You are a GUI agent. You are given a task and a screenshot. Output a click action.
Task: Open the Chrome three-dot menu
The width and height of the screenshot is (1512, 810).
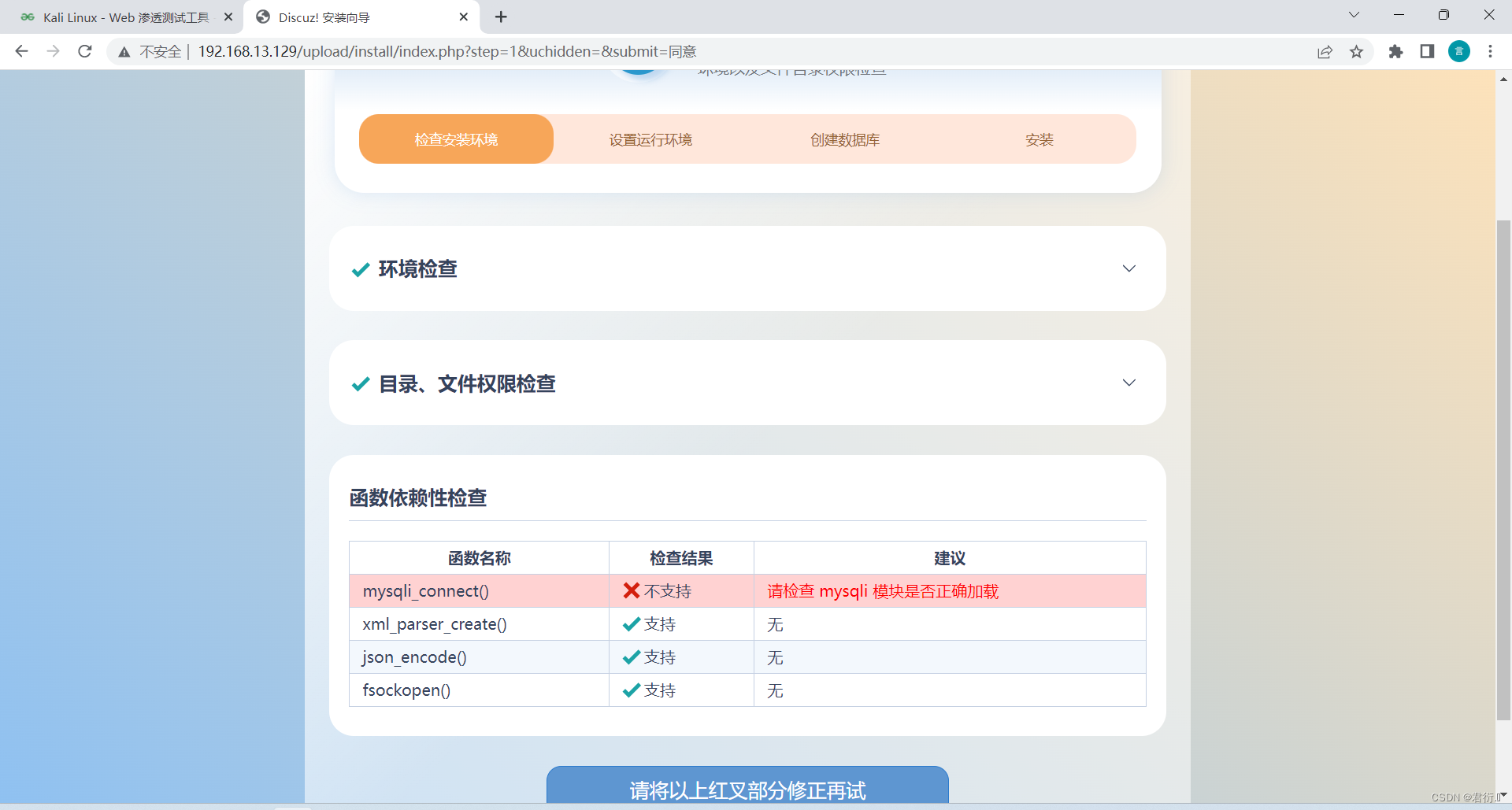pyautogui.click(x=1490, y=52)
